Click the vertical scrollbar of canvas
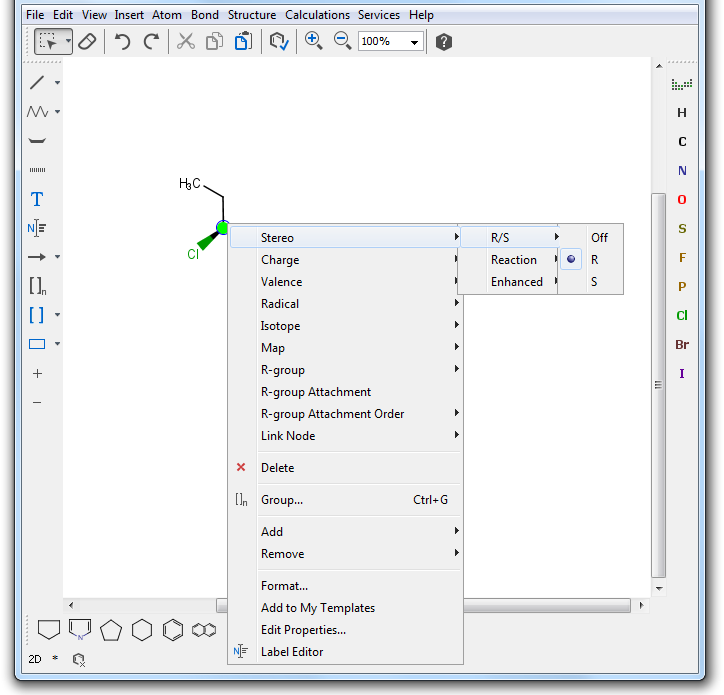 tap(658, 385)
